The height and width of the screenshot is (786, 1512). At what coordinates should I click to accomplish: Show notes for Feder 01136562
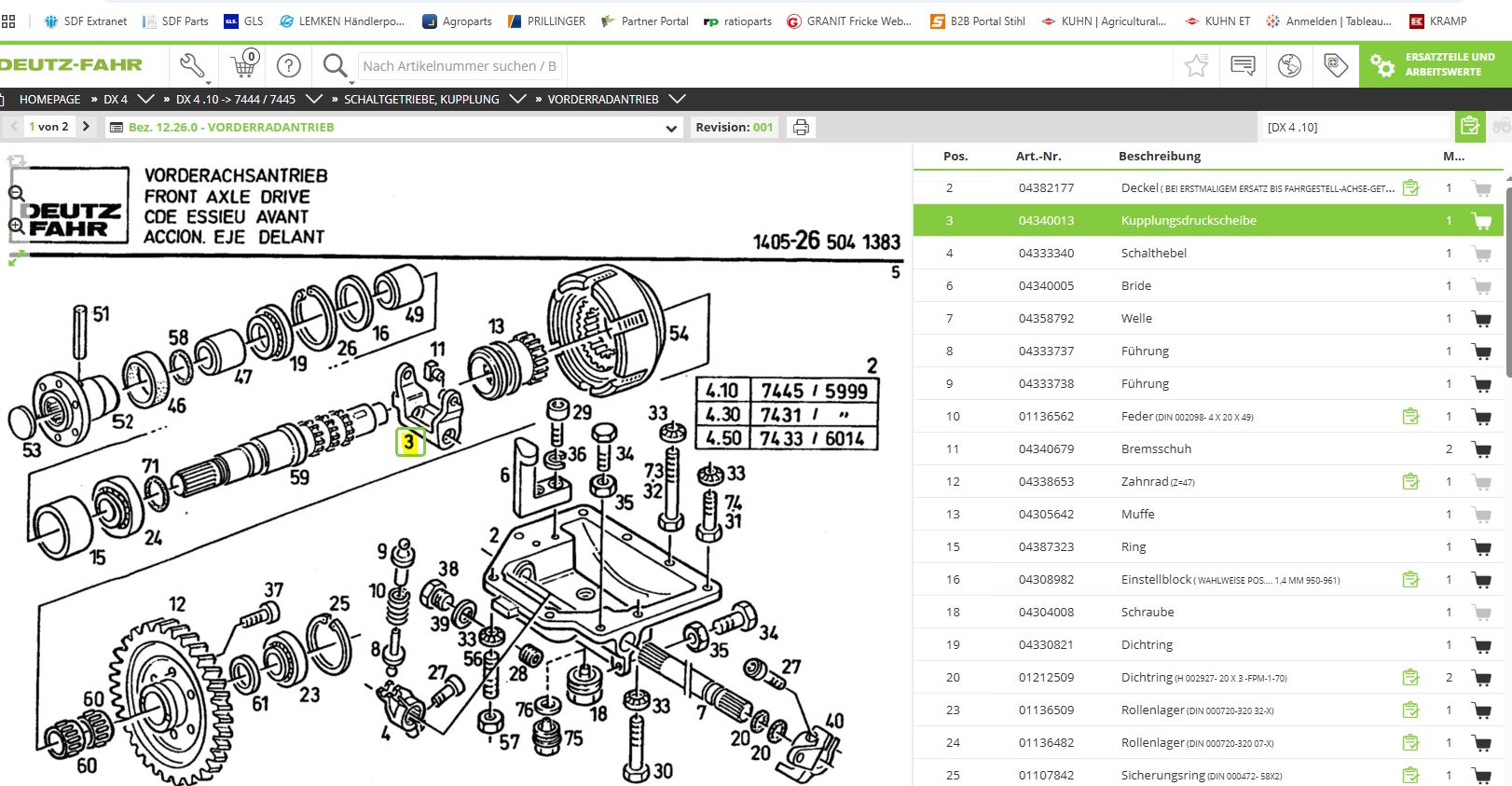[x=1410, y=417]
